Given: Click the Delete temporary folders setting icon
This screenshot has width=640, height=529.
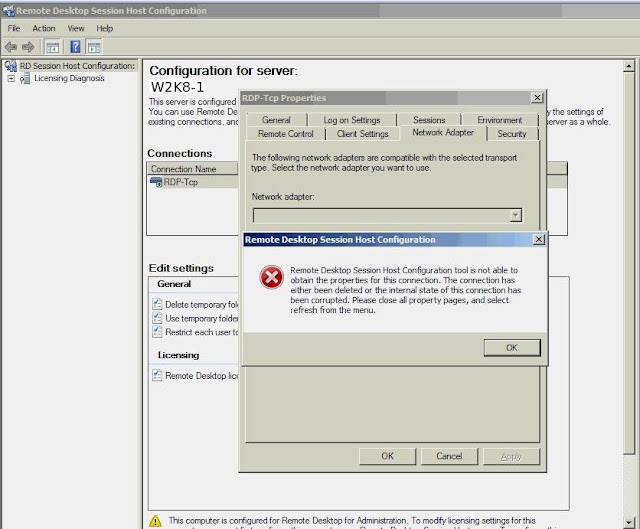Looking at the screenshot, I should pos(157,304).
